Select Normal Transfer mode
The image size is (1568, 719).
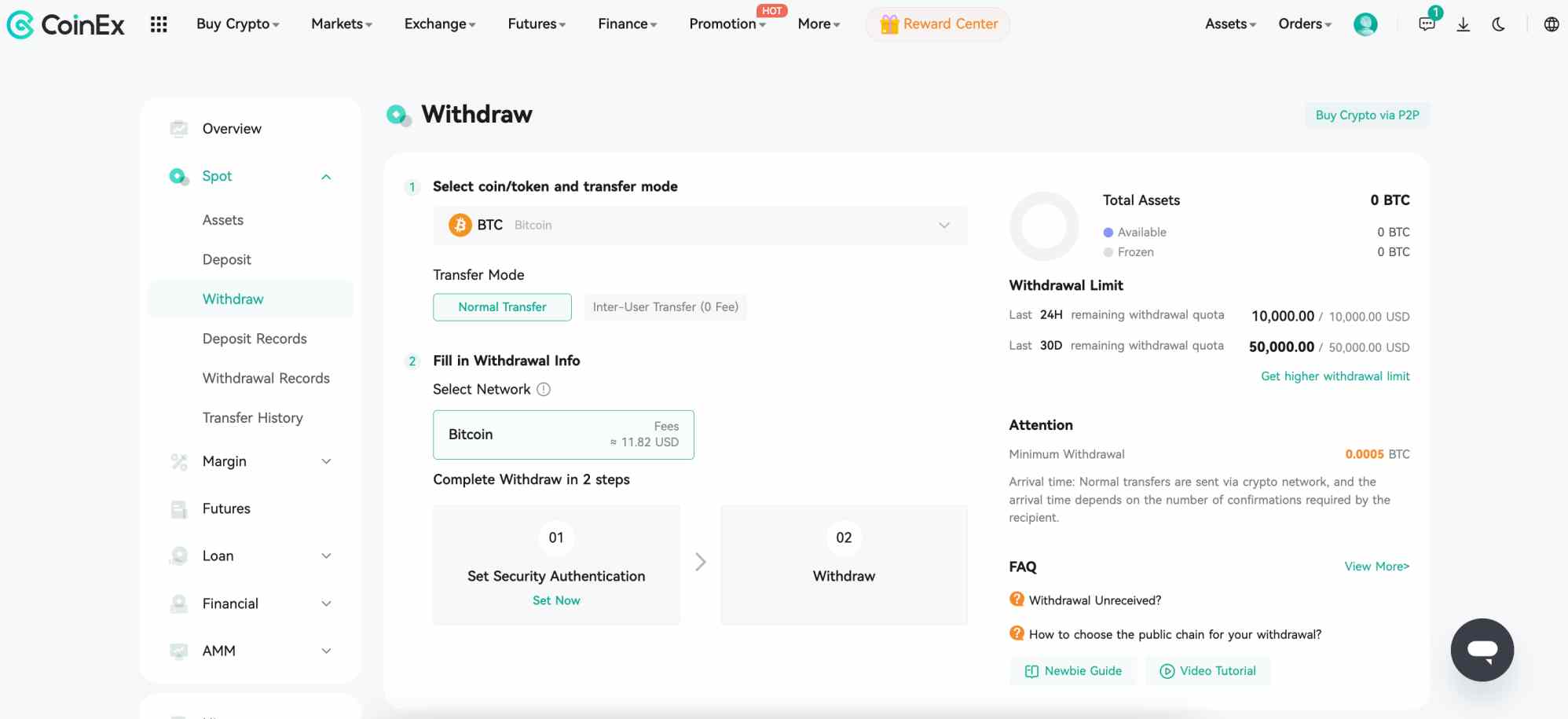coord(502,306)
